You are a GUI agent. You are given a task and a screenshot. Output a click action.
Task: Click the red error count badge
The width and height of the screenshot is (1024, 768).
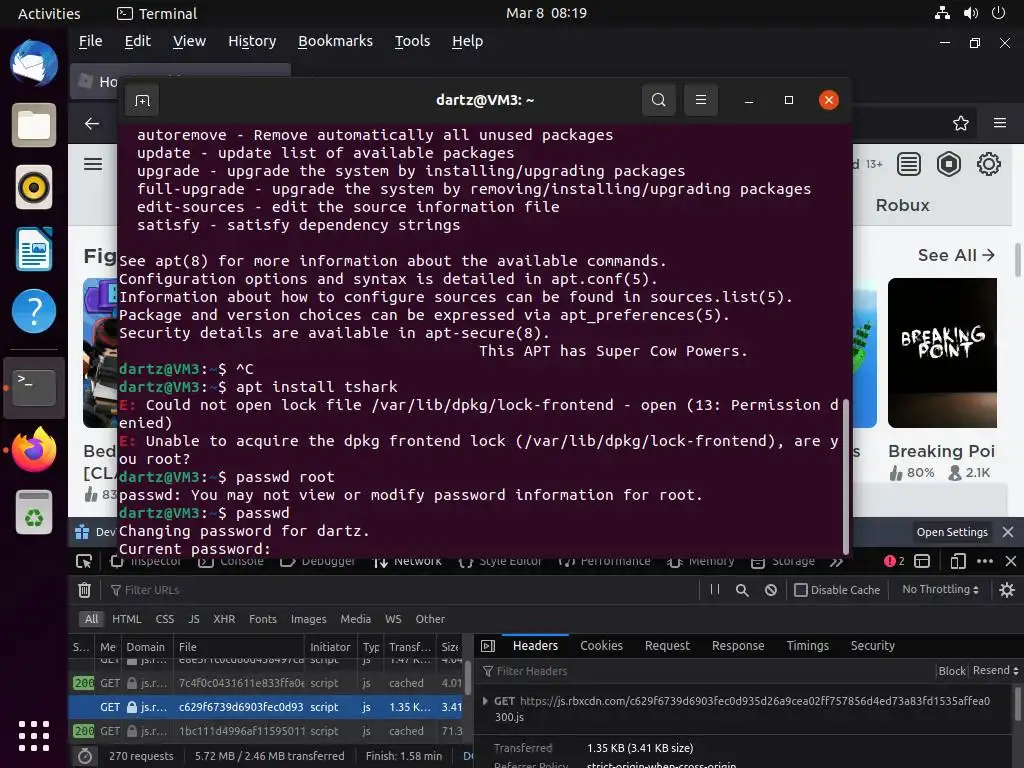(894, 561)
